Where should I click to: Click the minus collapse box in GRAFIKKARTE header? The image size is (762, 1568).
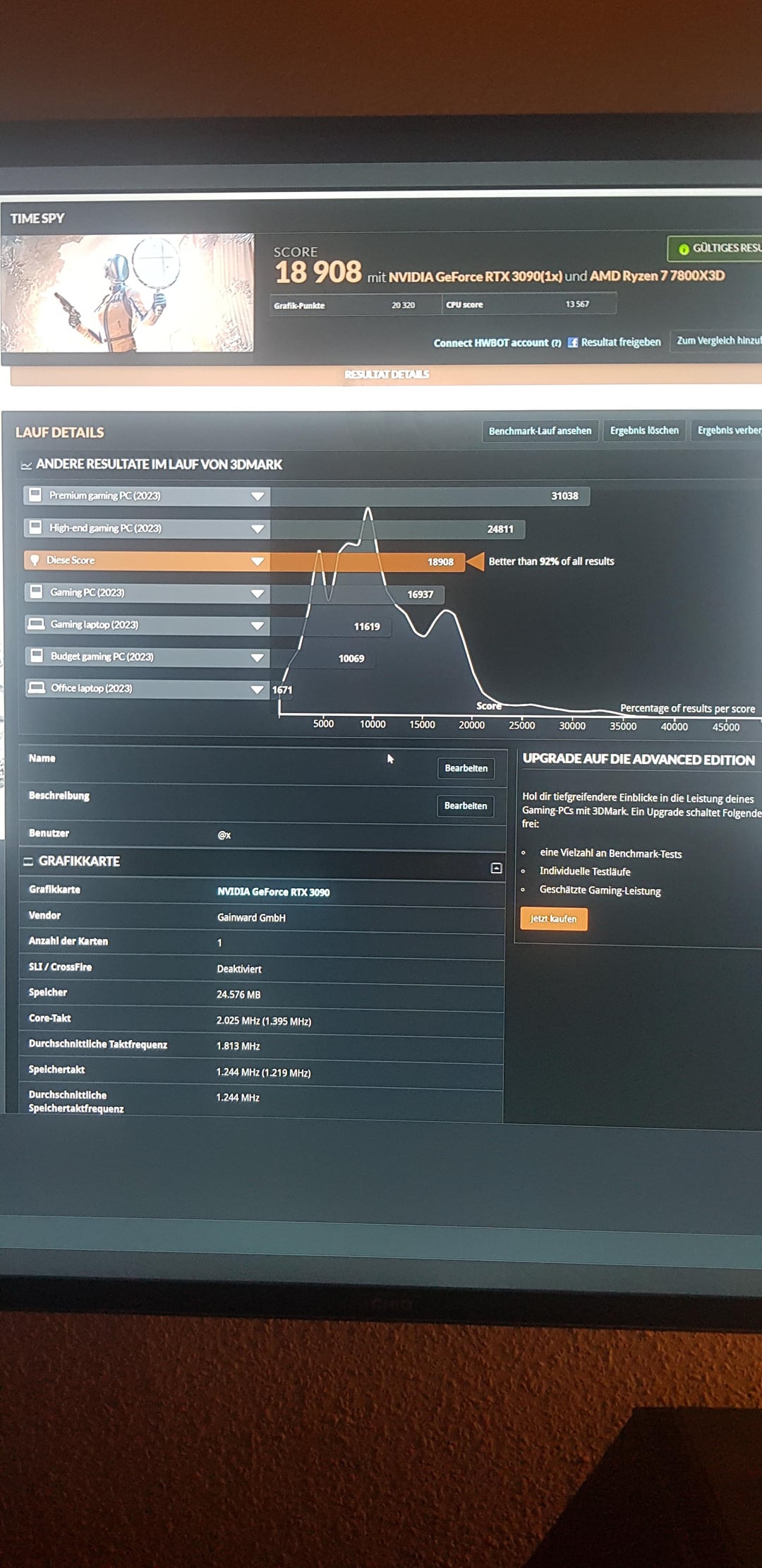(497, 868)
